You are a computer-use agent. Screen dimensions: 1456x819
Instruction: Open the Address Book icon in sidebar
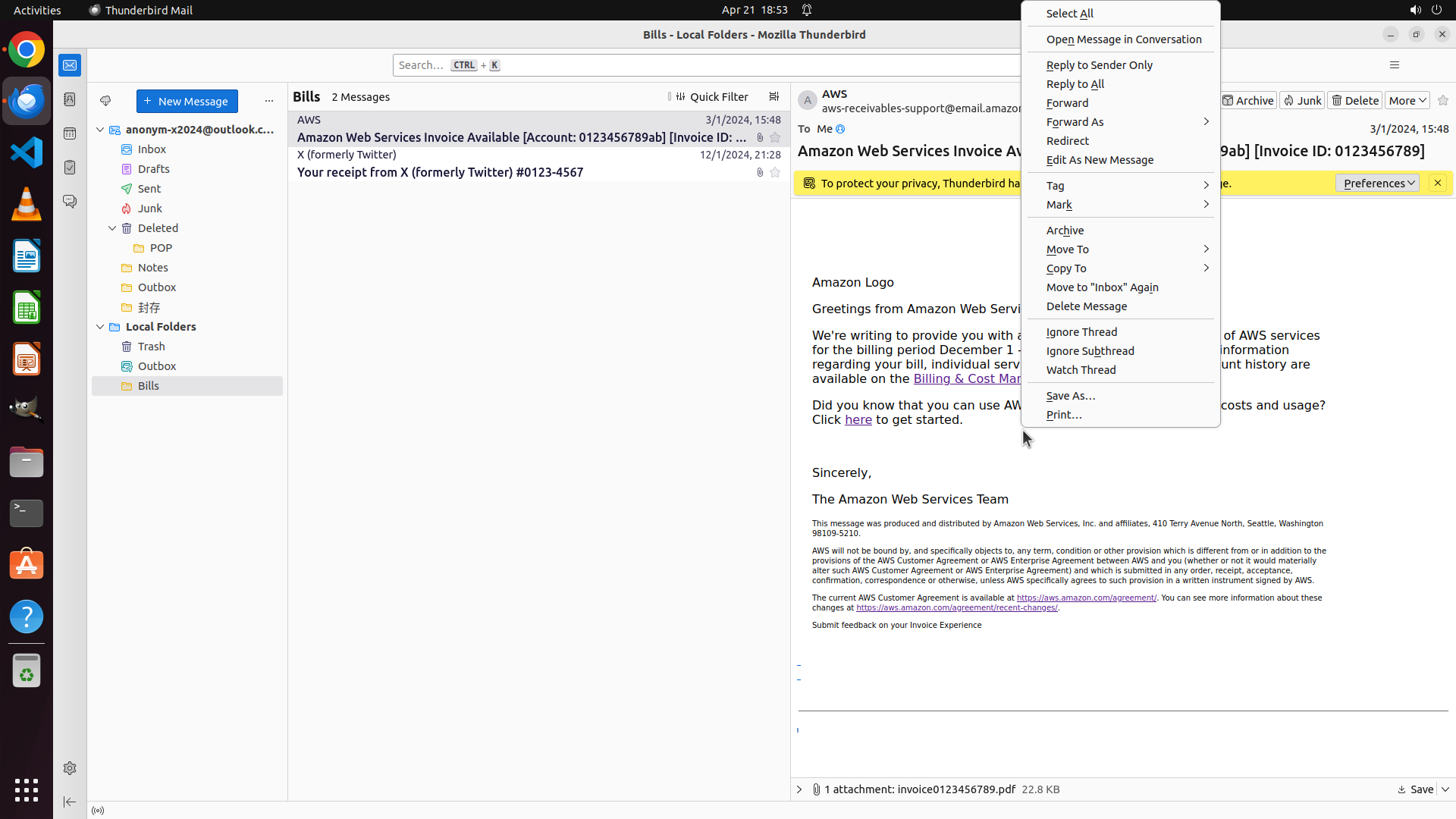tap(70, 99)
